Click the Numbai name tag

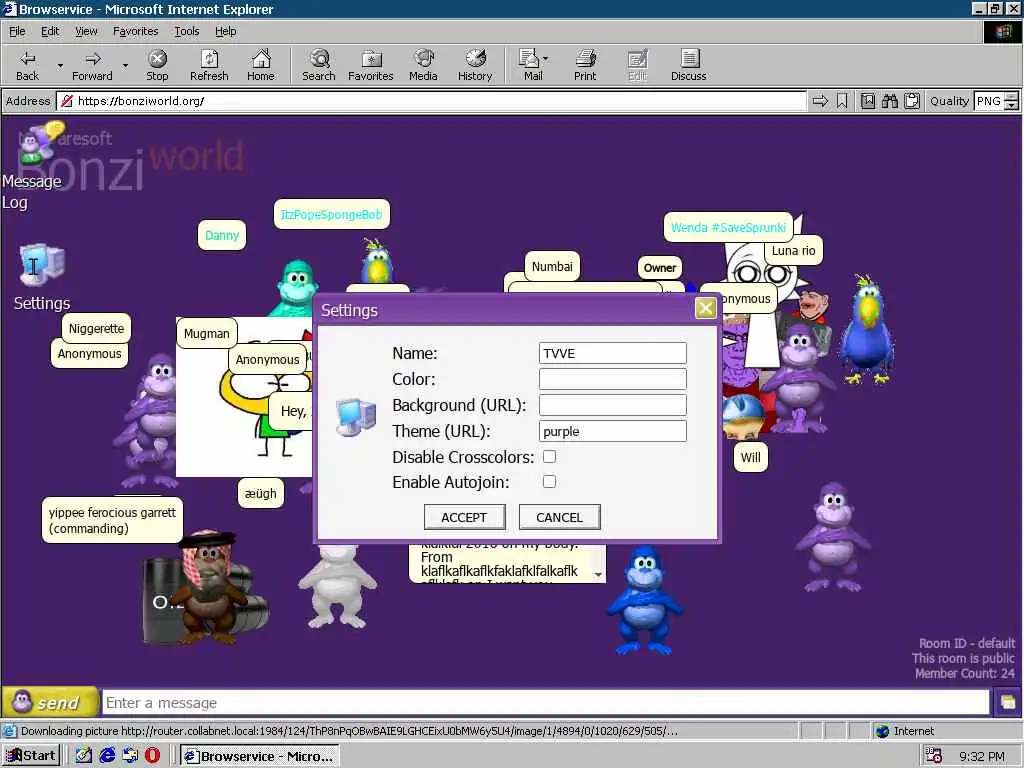(x=552, y=266)
